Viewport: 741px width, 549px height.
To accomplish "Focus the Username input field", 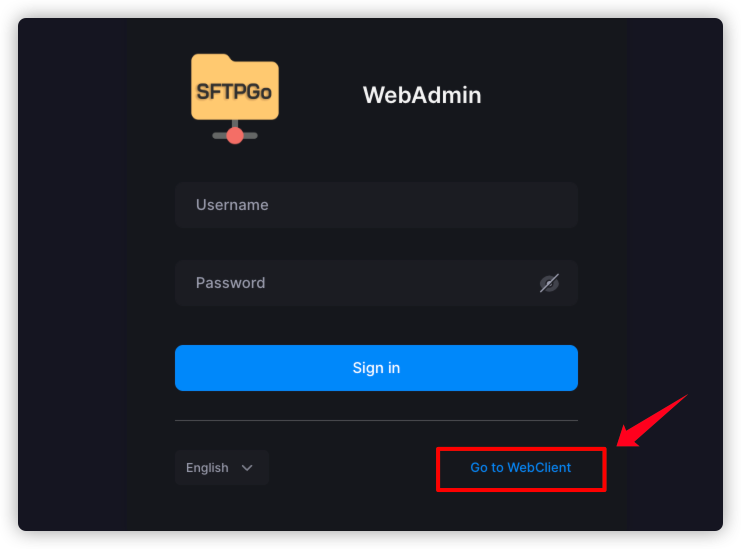I will point(376,205).
